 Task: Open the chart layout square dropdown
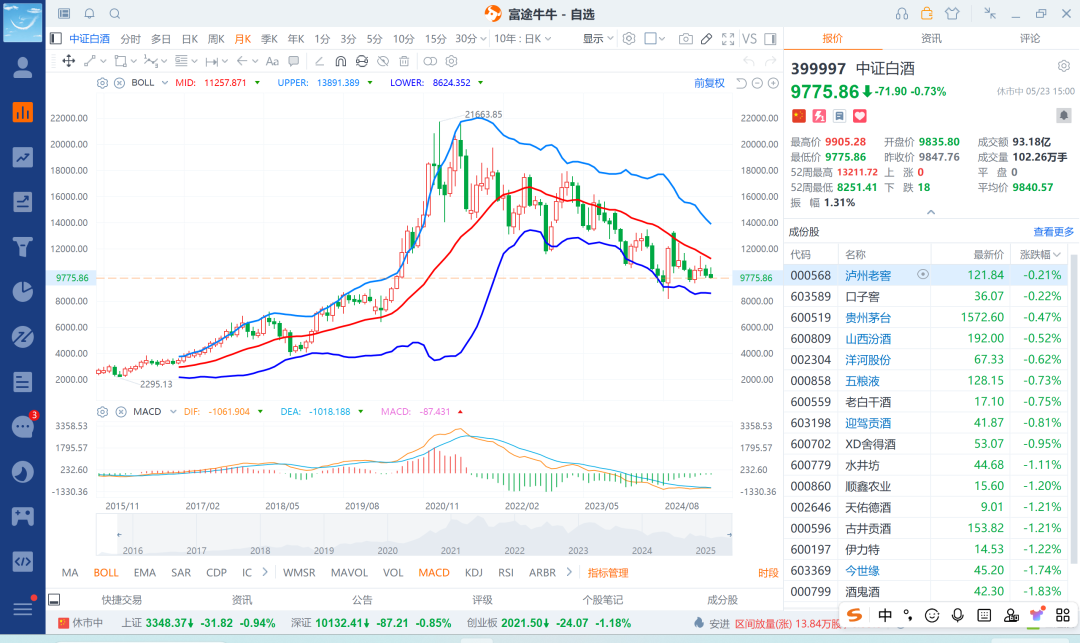point(654,39)
